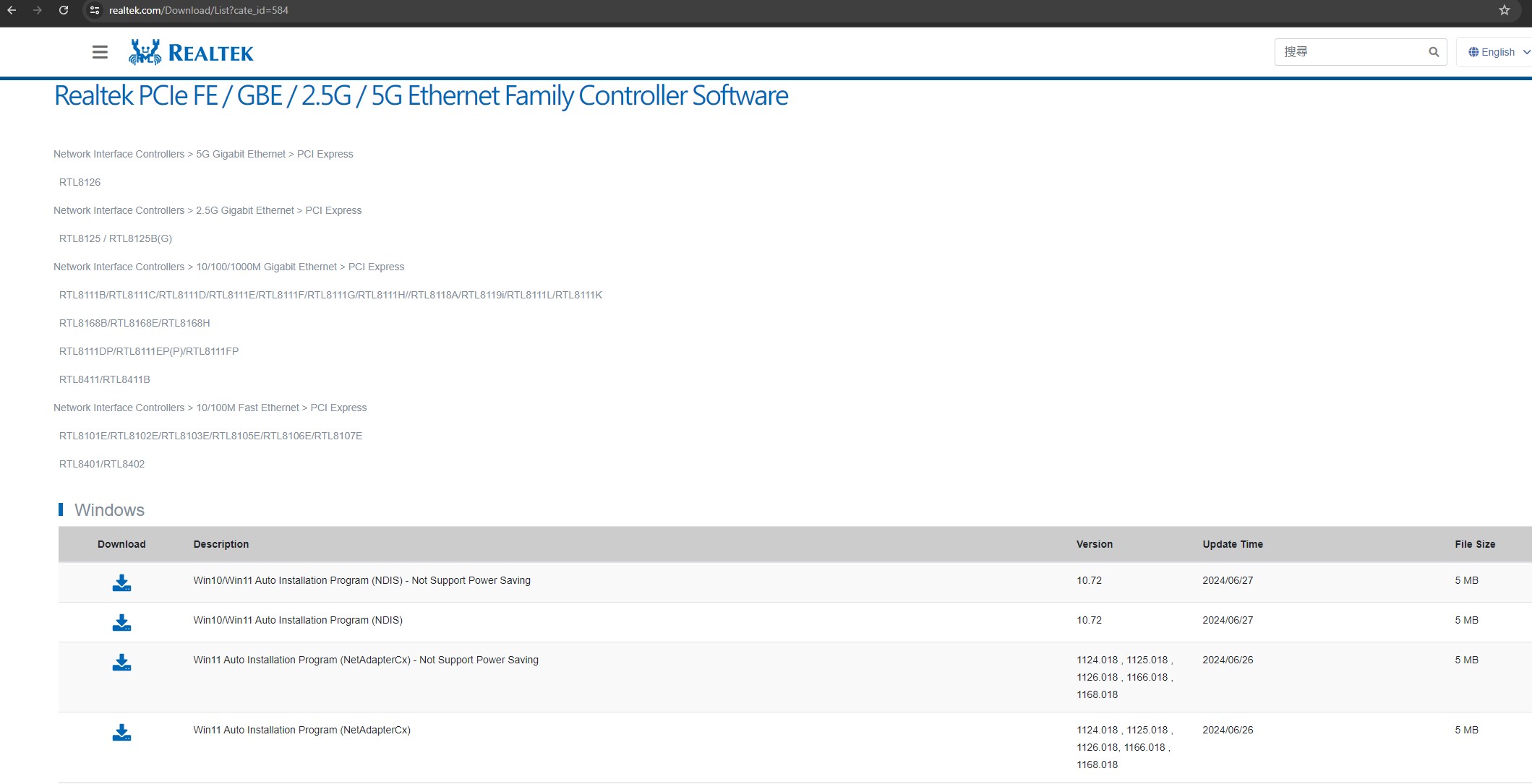Screen dimensions: 1532x784
Task: Bookmark this page with star icon
Action: [1505, 10]
